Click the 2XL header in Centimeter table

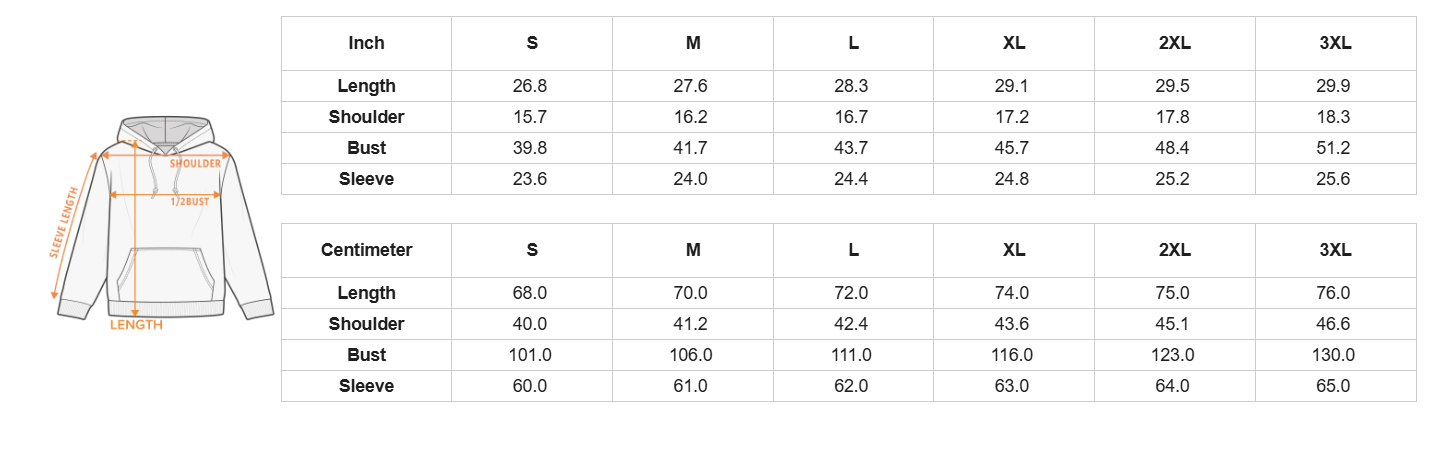1174,250
